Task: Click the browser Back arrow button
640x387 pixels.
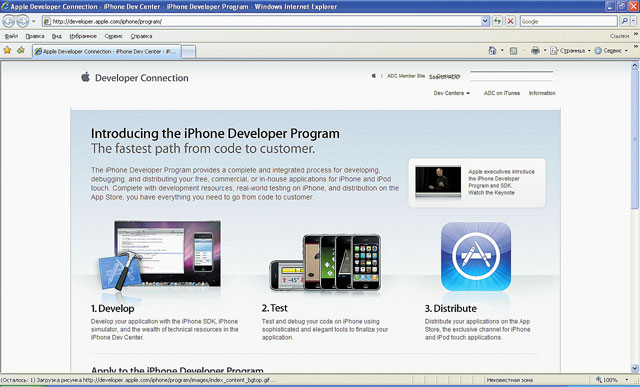Action: [9, 21]
